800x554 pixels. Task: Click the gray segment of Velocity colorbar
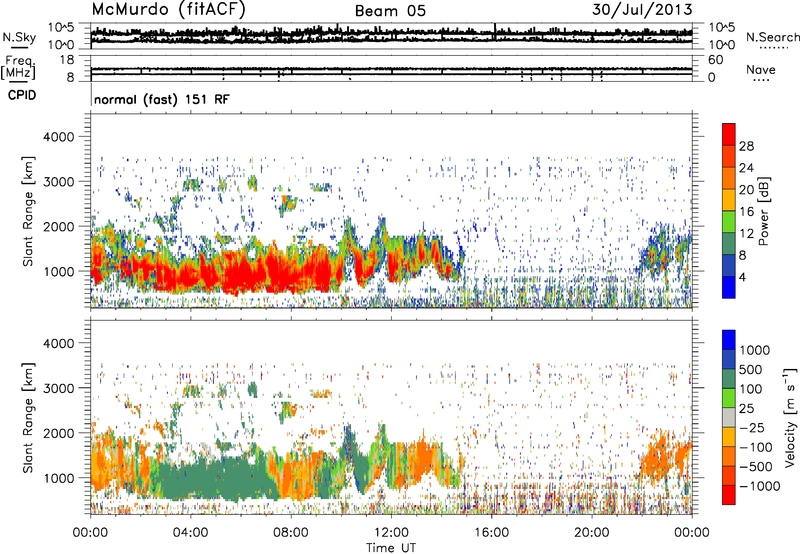(729, 417)
